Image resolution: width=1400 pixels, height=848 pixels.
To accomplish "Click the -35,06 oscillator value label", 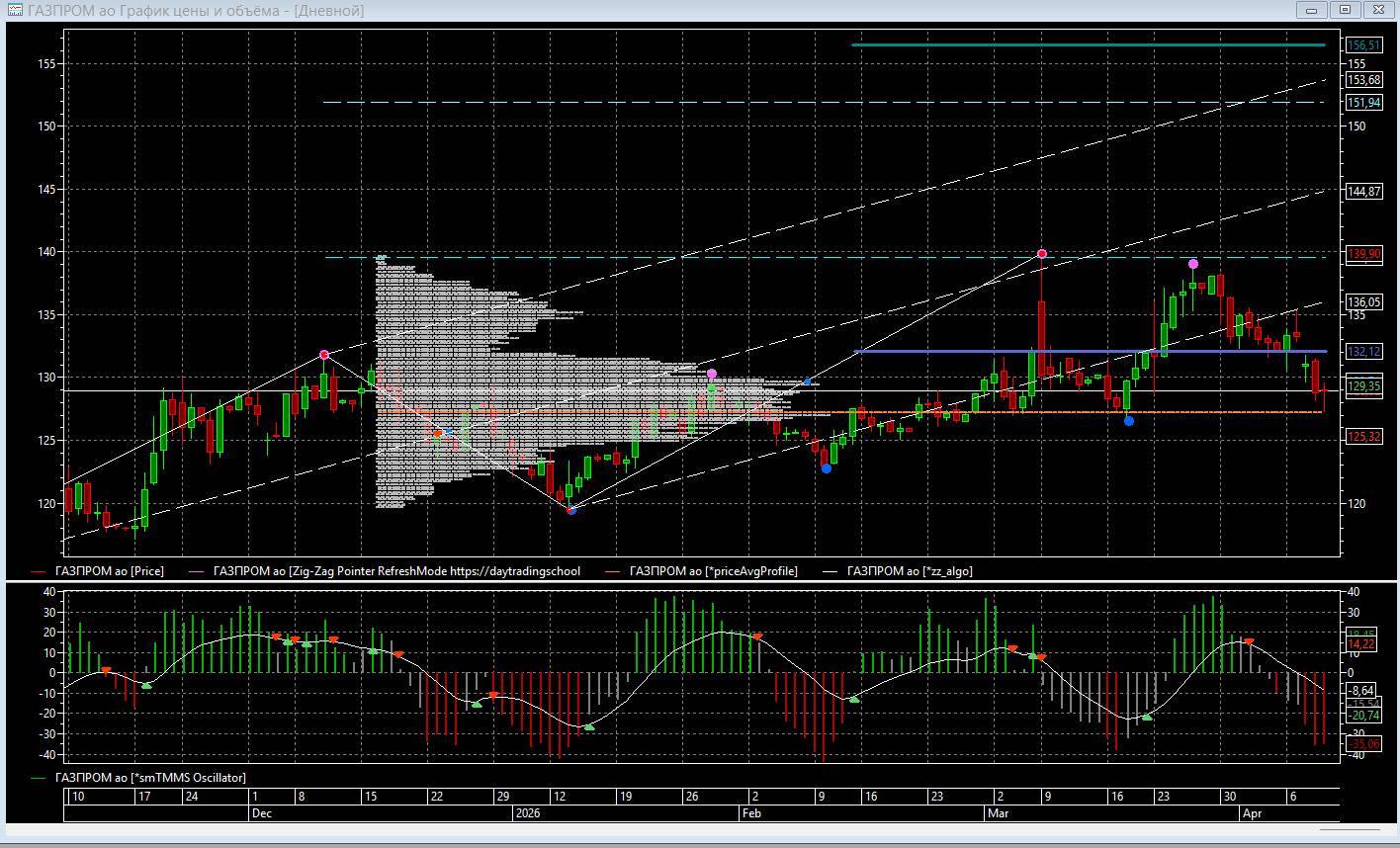I will click(x=1361, y=743).
